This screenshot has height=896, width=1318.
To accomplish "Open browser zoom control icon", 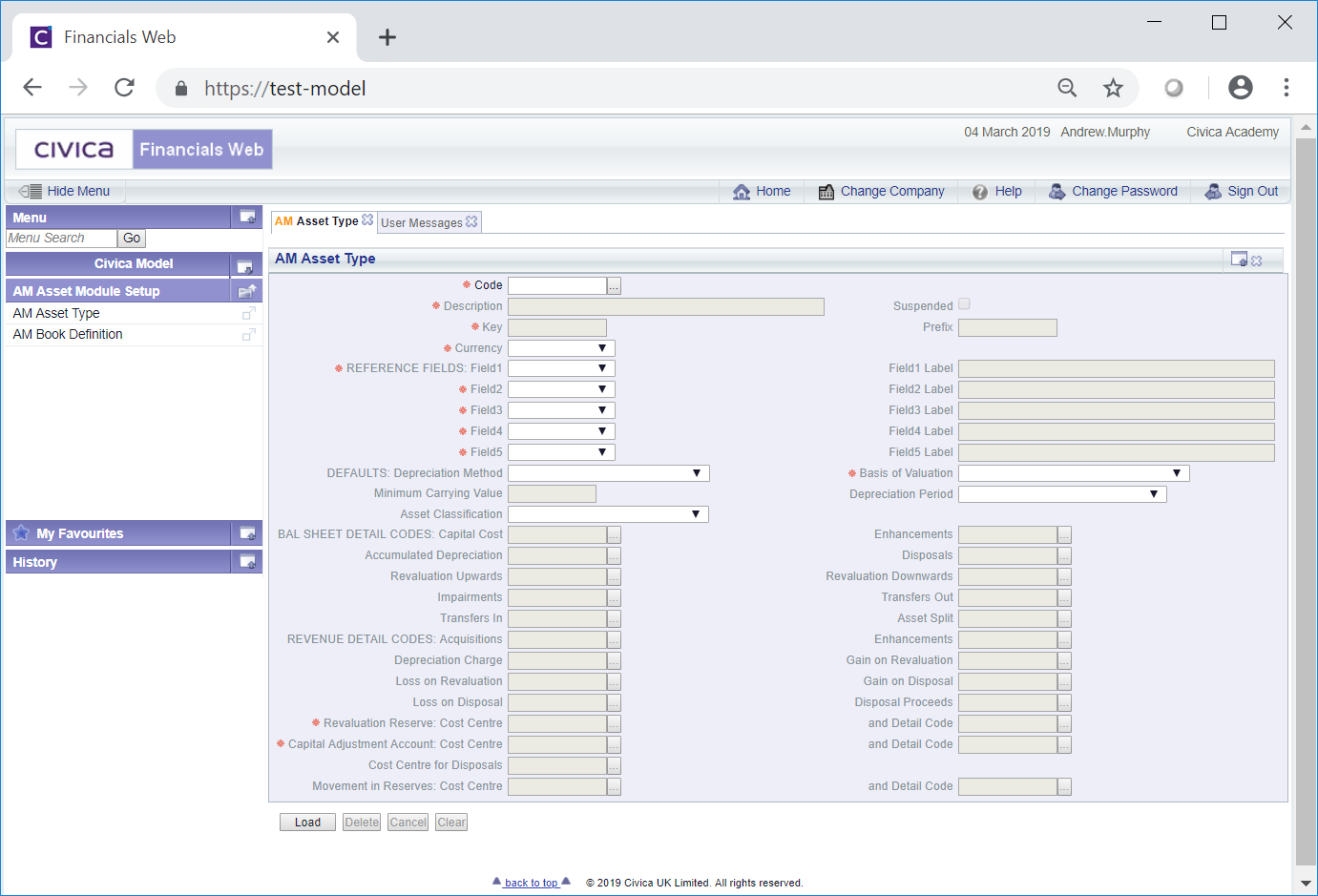I will 1067,88.
